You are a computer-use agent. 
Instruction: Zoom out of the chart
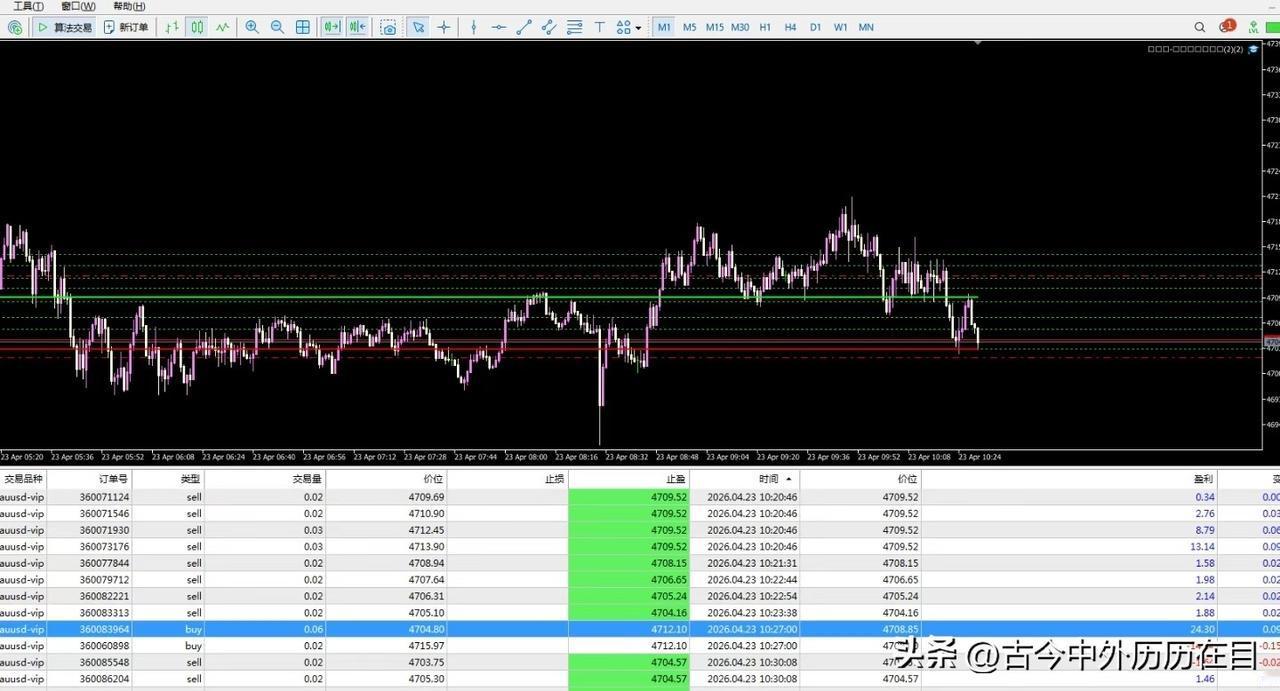pos(277,27)
